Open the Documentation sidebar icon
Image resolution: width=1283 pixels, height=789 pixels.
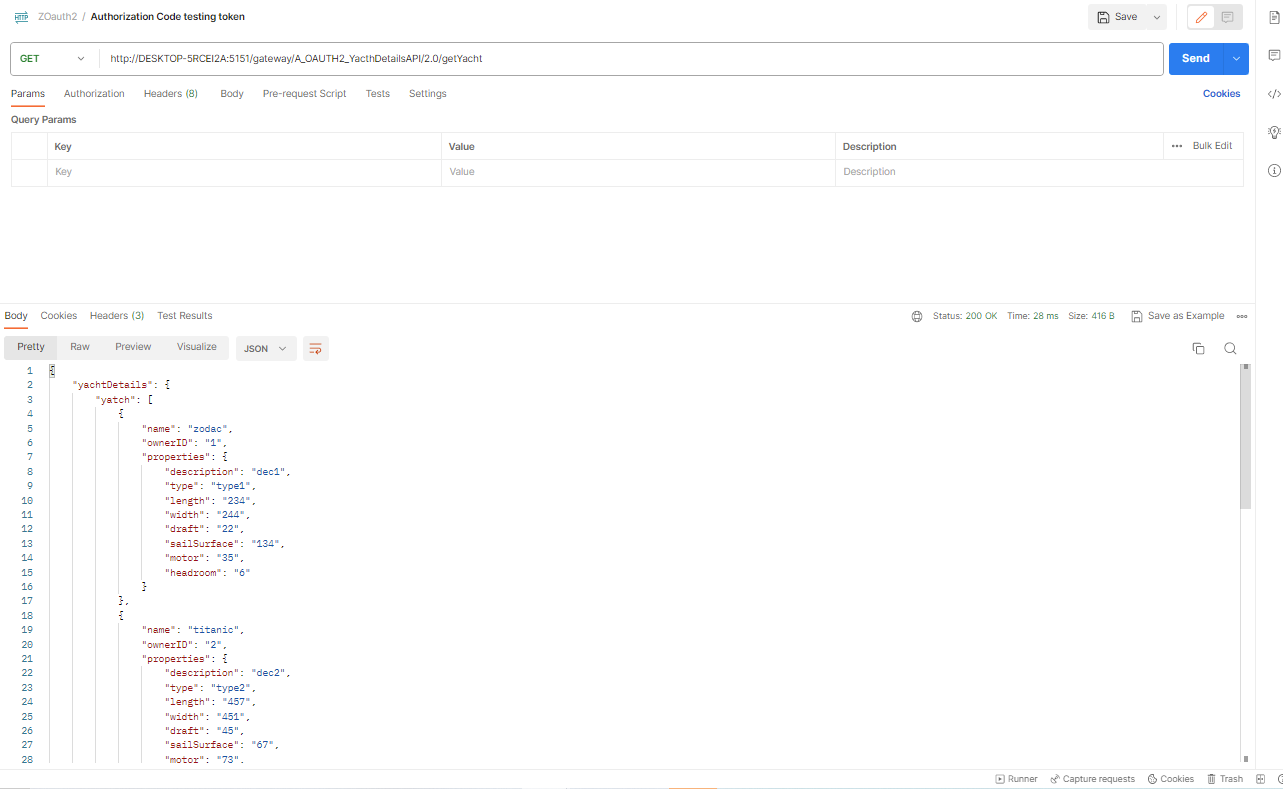[x=1274, y=17]
